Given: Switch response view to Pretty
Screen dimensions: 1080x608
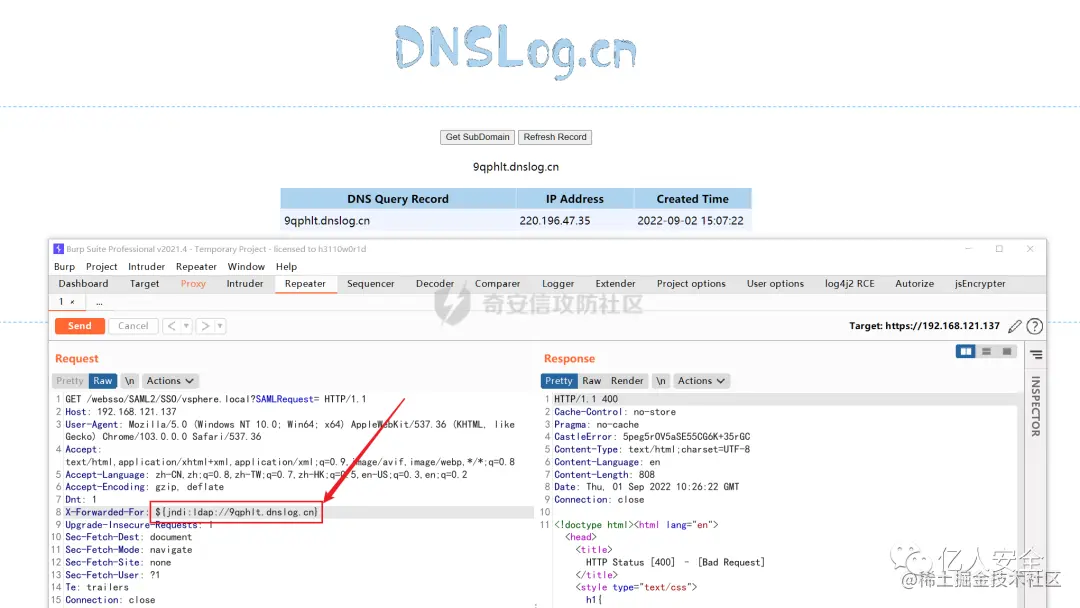Looking at the screenshot, I should point(559,381).
